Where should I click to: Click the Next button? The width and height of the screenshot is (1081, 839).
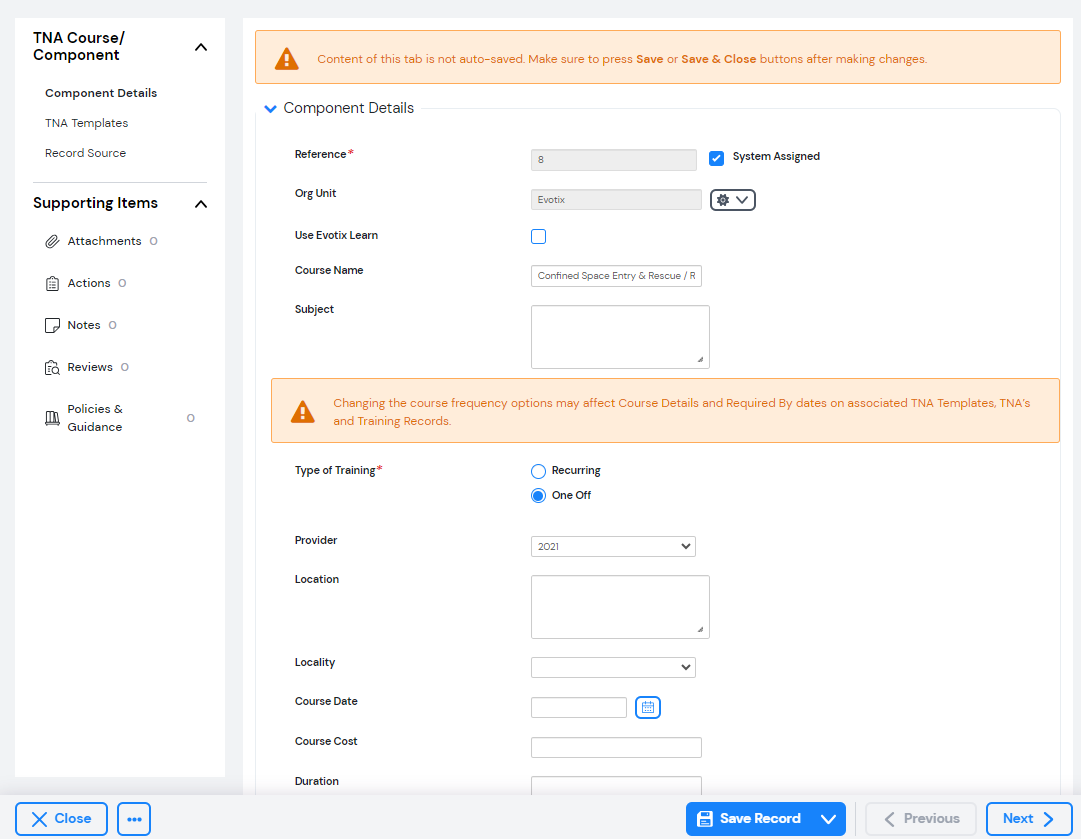click(x=1028, y=819)
